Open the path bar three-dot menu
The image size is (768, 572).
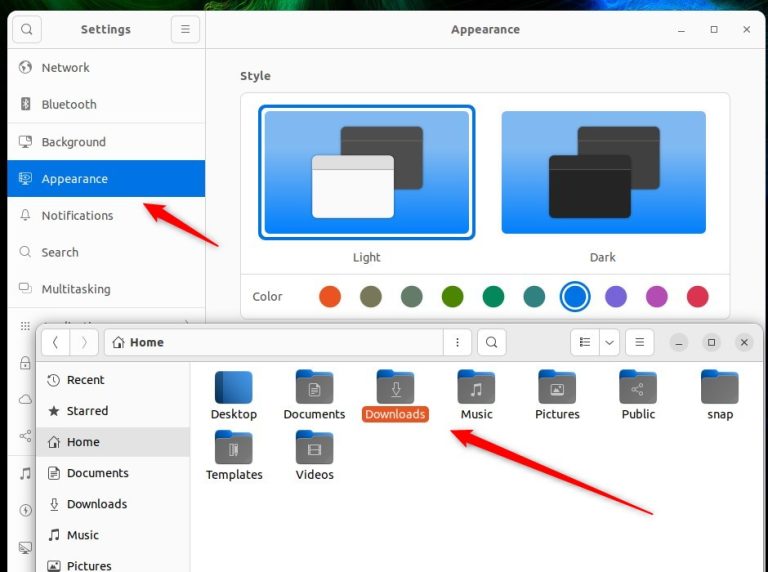tap(457, 342)
